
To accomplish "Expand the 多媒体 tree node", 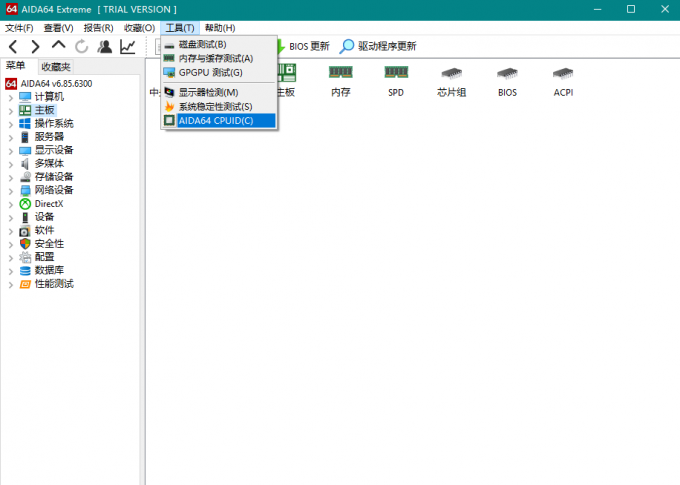I will click(11, 164).
